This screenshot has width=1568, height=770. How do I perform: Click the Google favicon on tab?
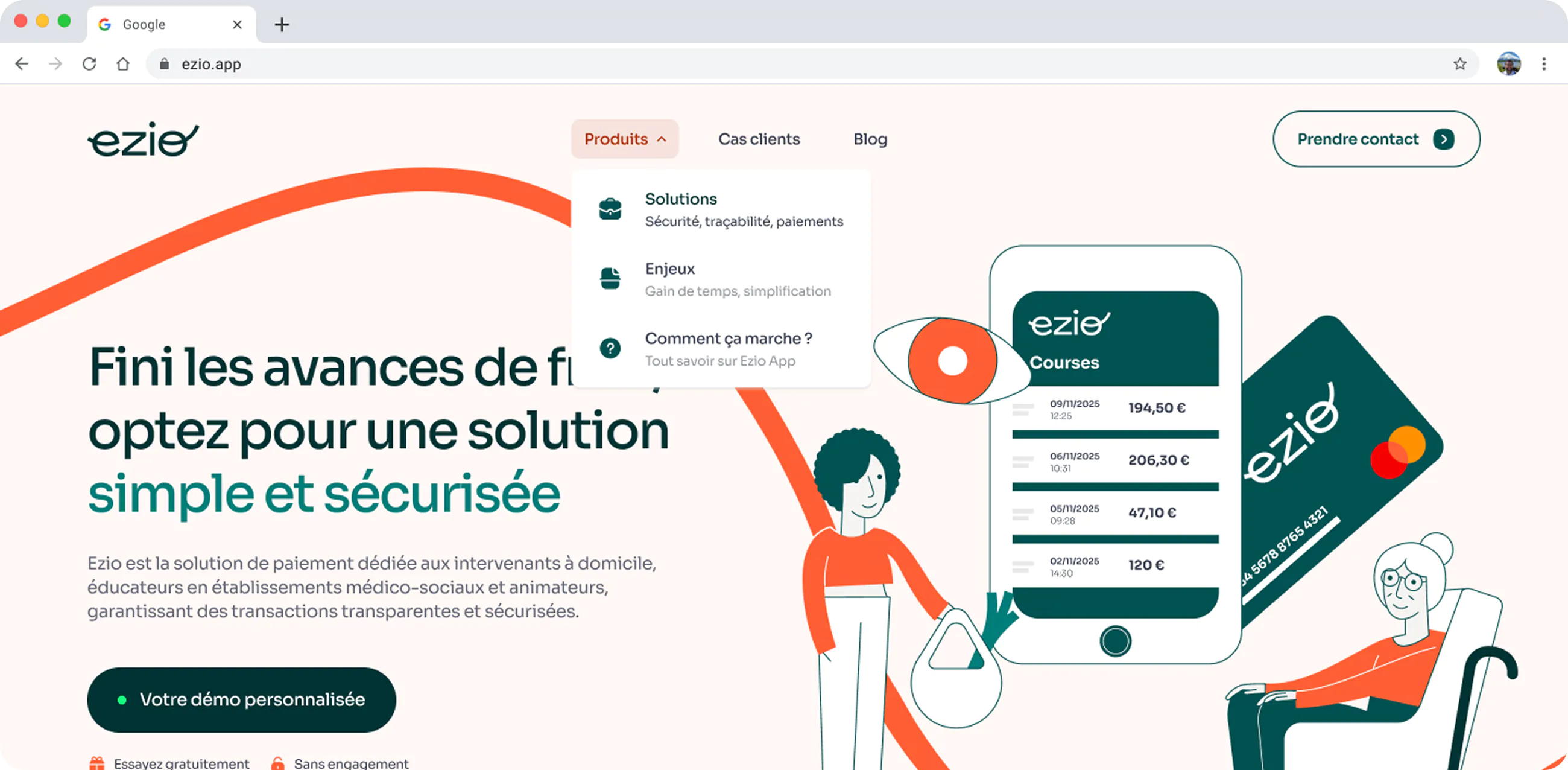105,24
